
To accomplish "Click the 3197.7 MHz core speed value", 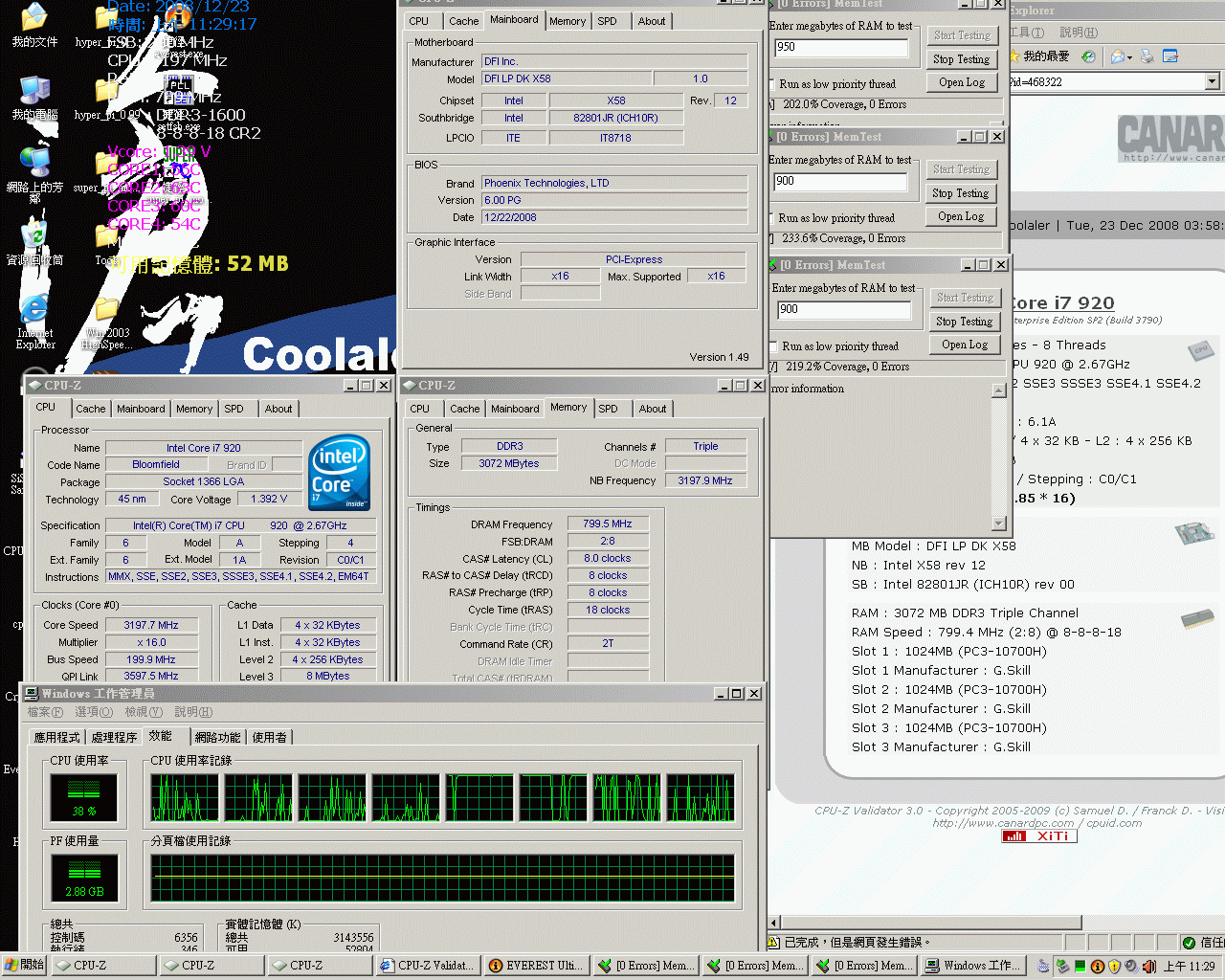I will tap(151, 625).
